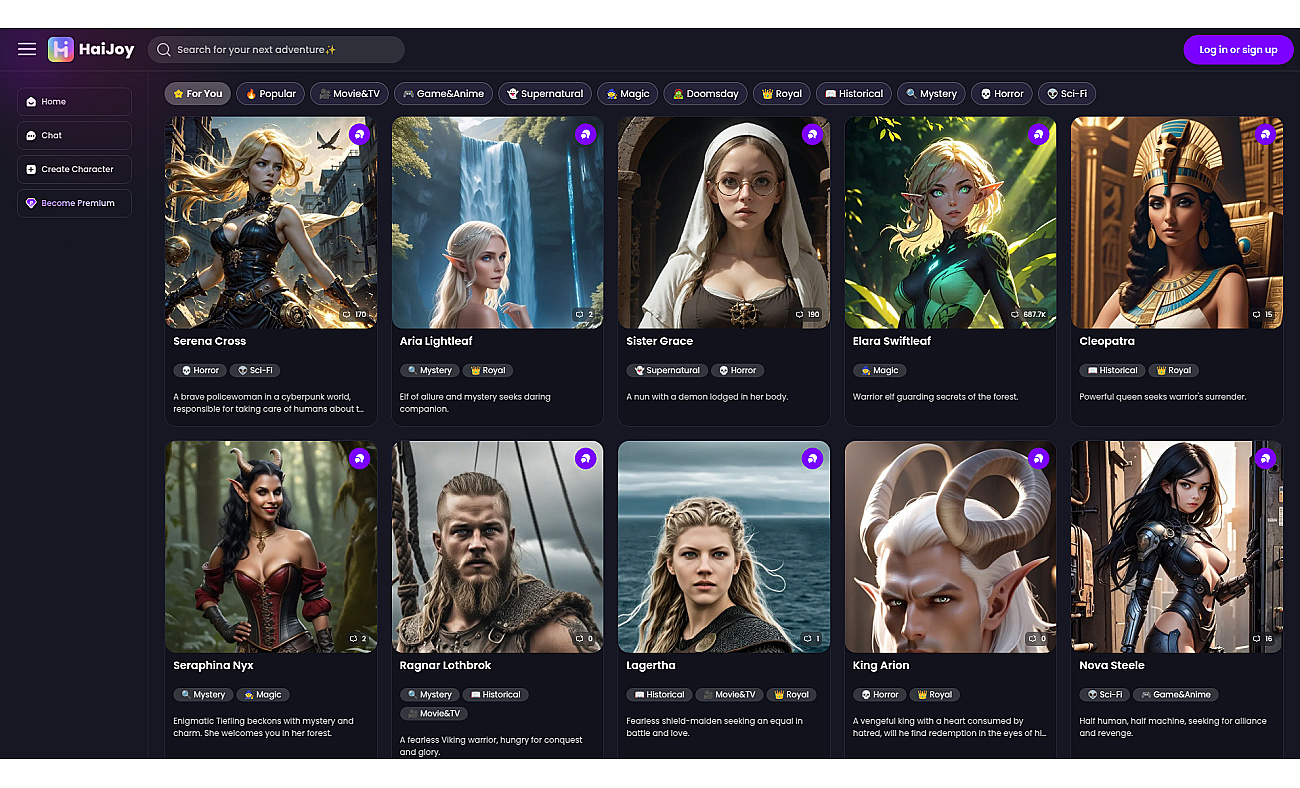Click Royal tag under King Arion

point(934,694)
